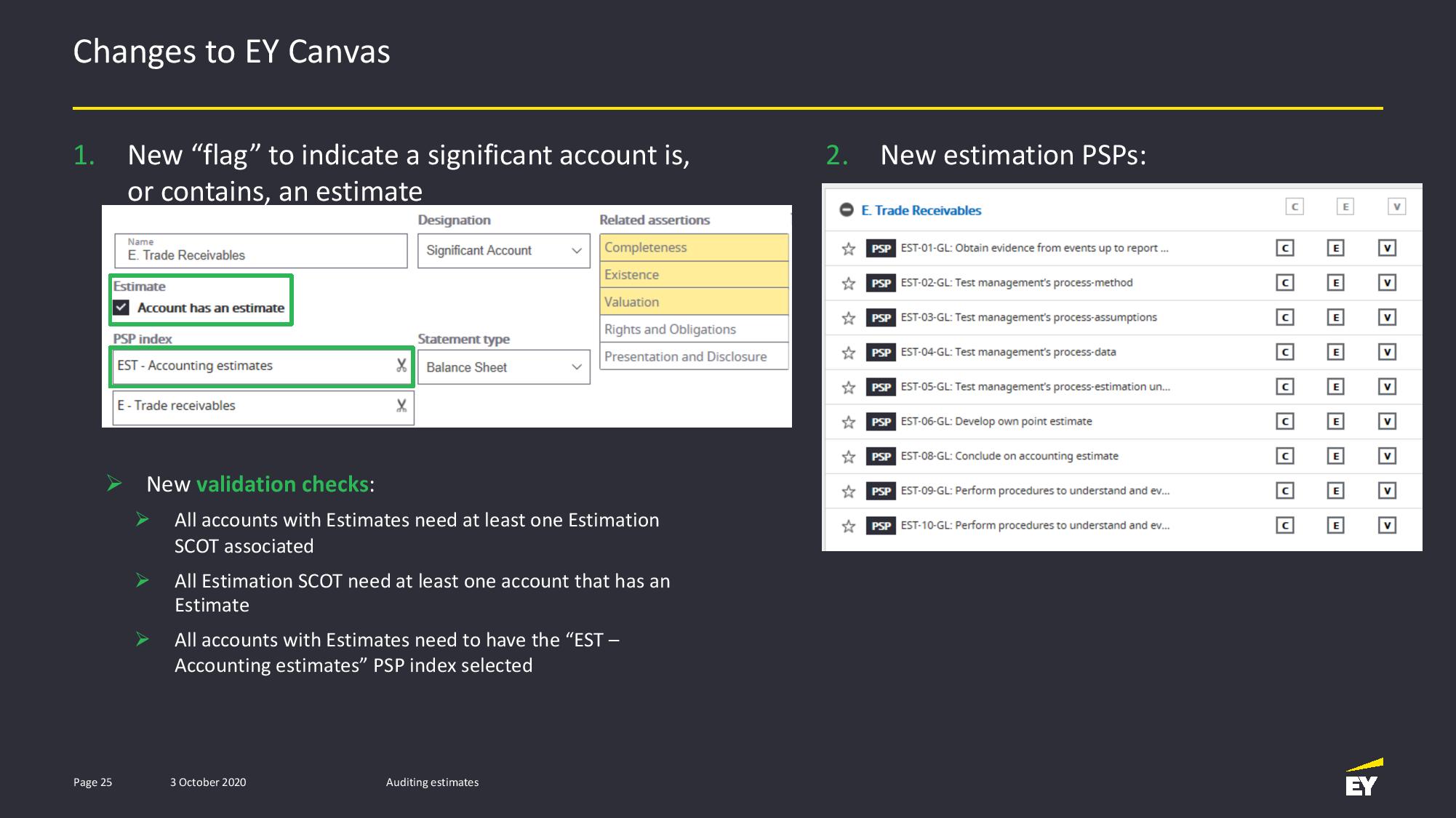
Task: Star the EST-04-GL procedure row
Action: 848,353
